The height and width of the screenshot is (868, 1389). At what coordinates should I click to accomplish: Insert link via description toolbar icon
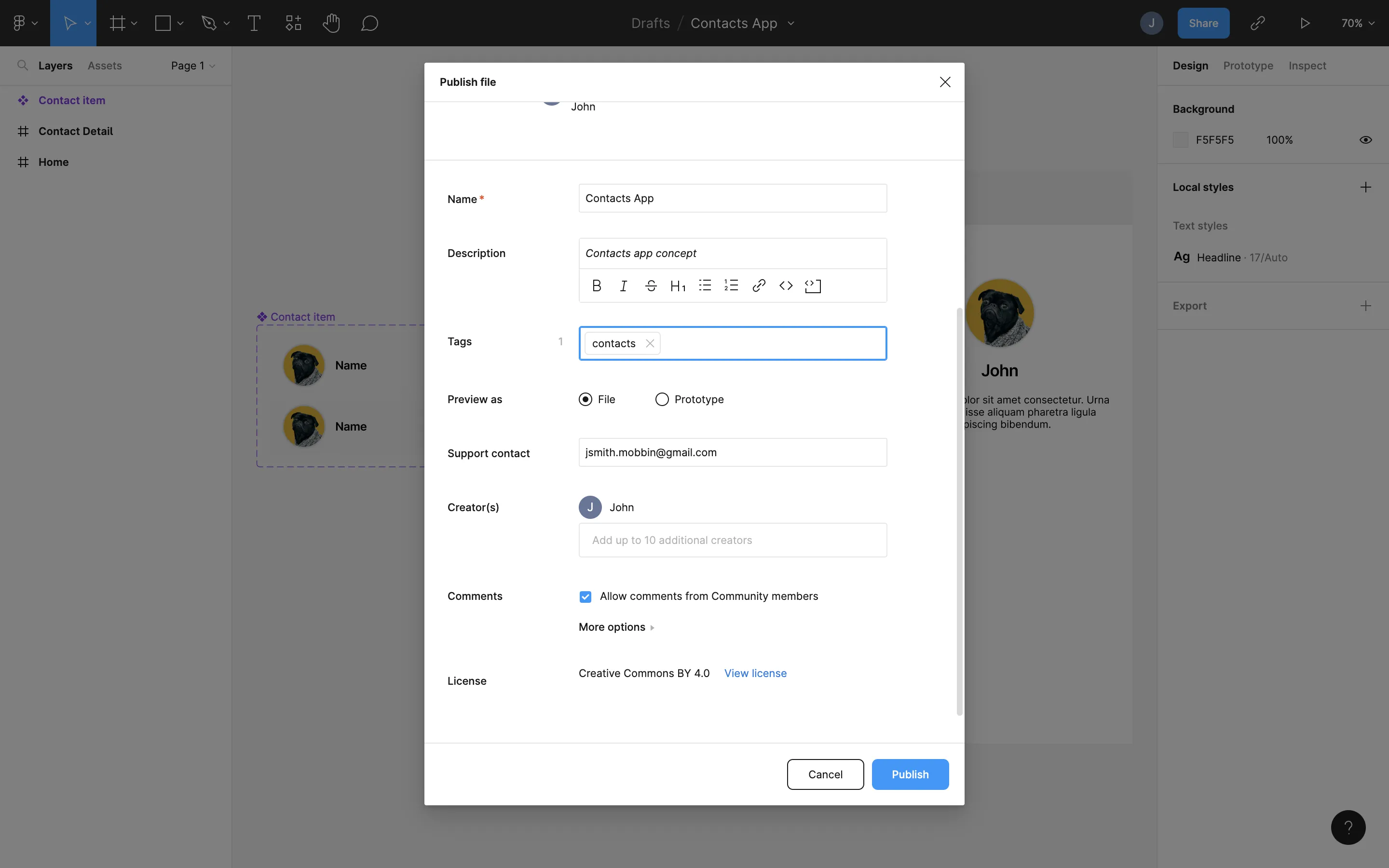pyautogui.click(x=759, y=285)
